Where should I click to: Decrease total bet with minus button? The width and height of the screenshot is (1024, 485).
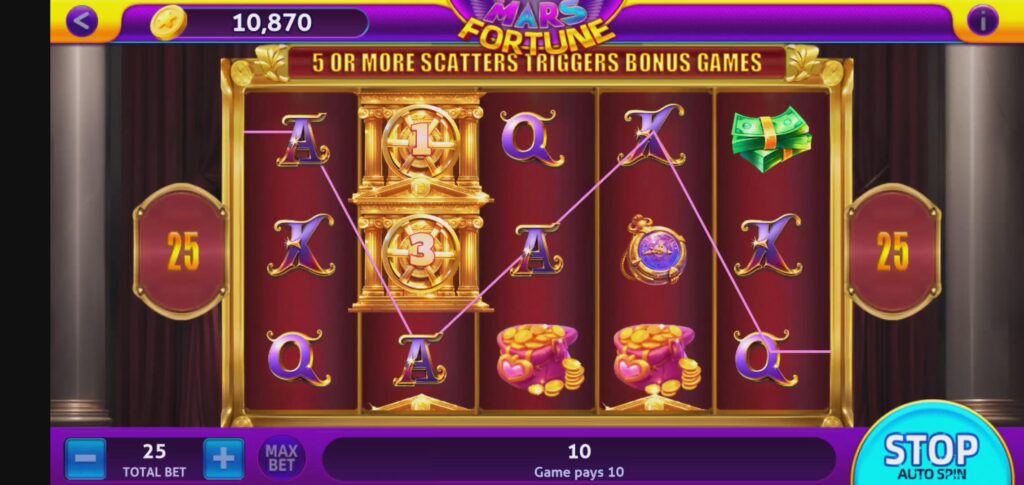(x=86, y=459)
